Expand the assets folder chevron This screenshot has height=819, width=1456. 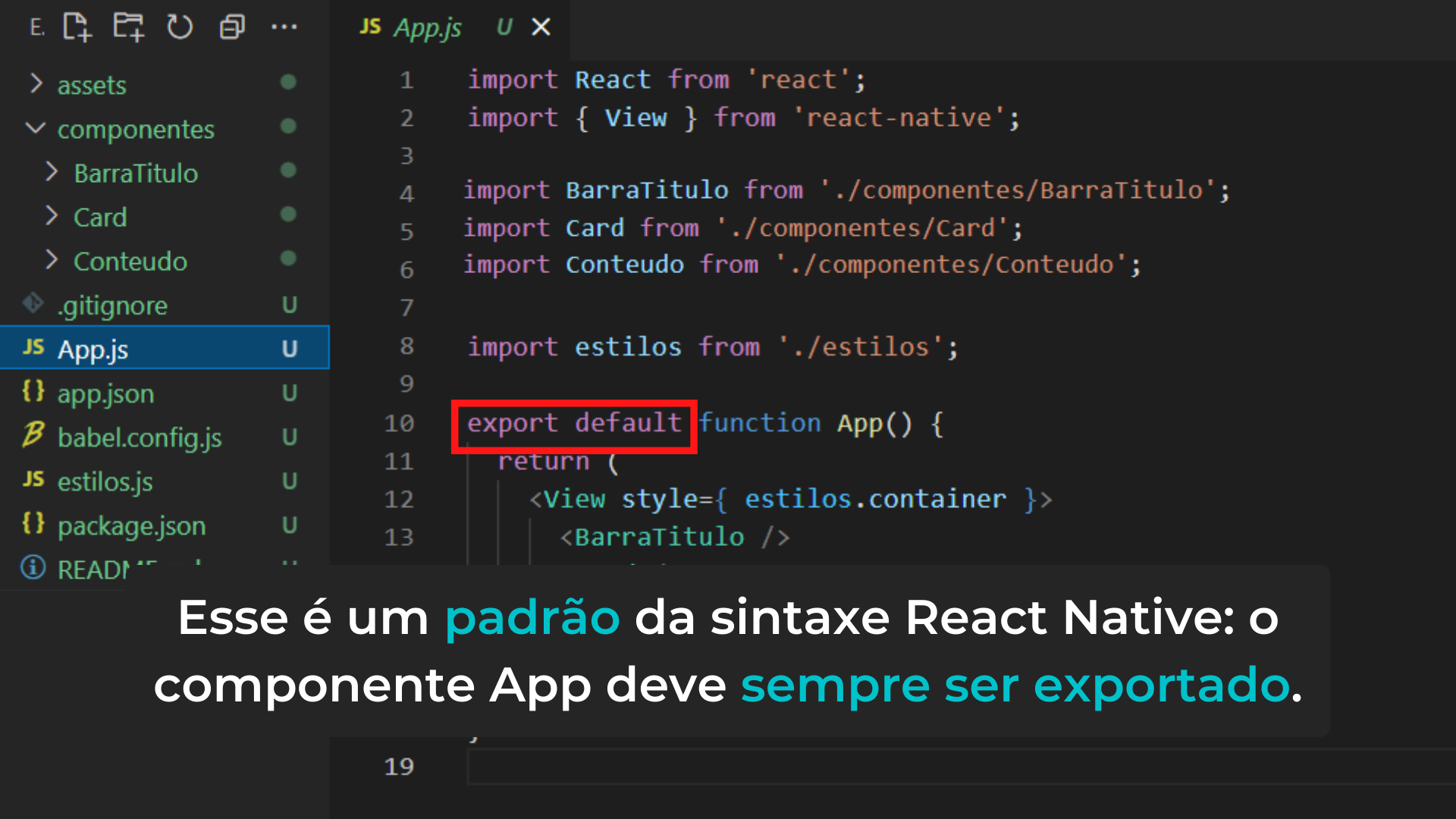36,83
